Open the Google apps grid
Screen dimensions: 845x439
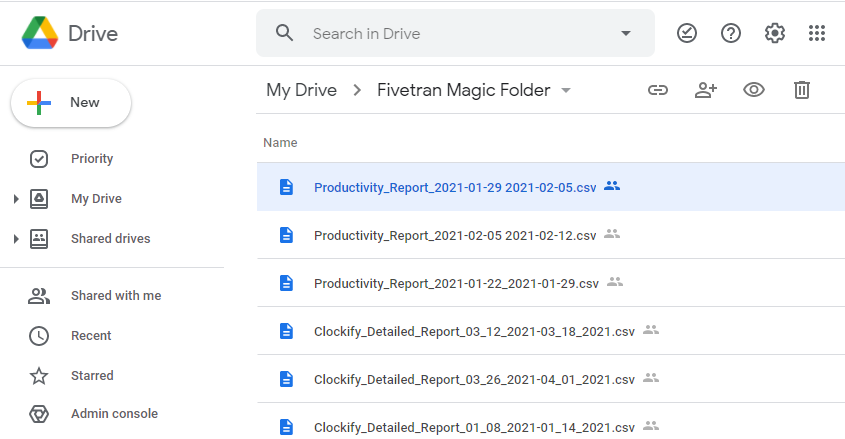817,33
